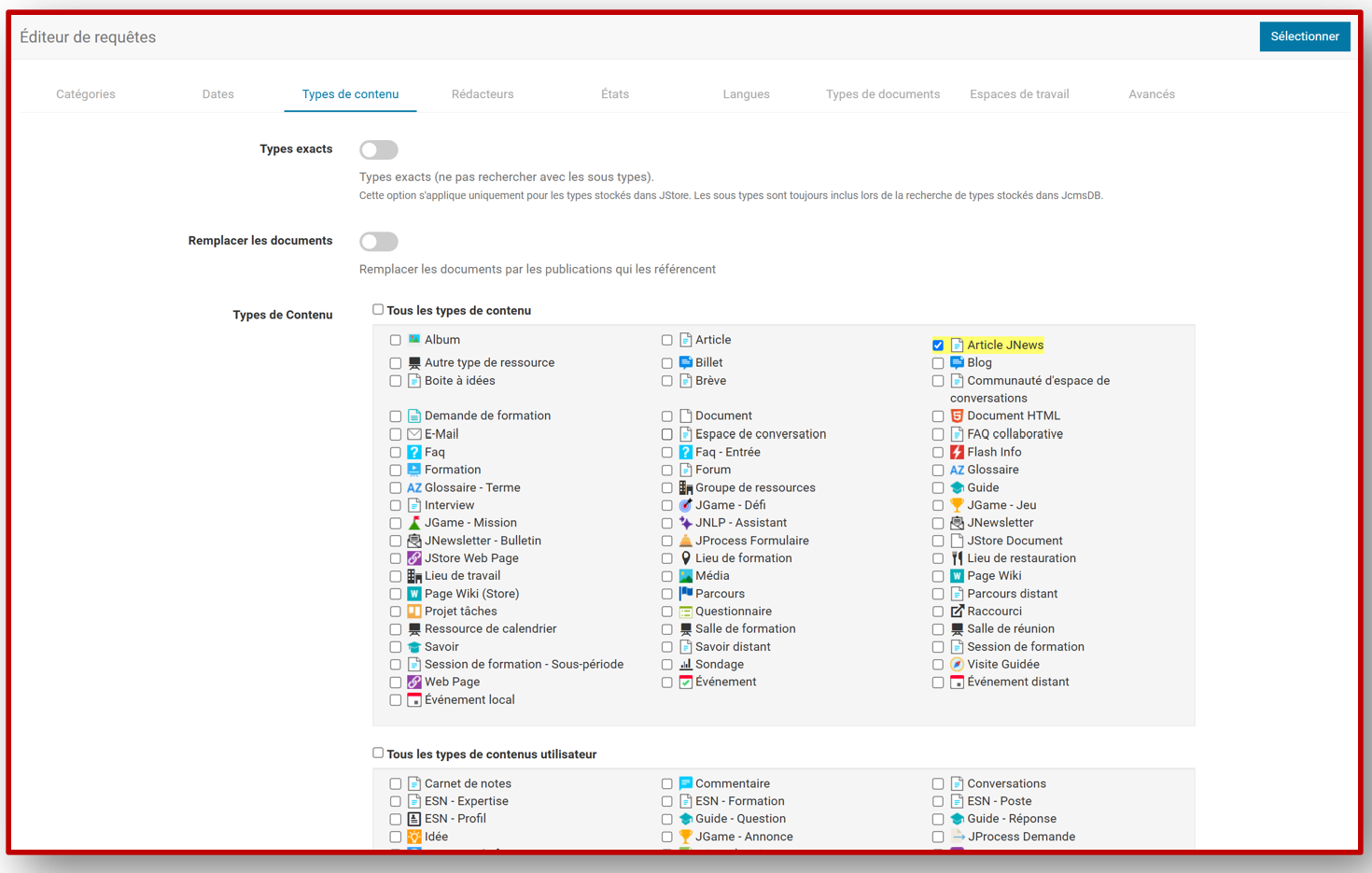Click the Visite Guidée compass icon
Screen dimensions: 1372x873
[x=957, y=665]
